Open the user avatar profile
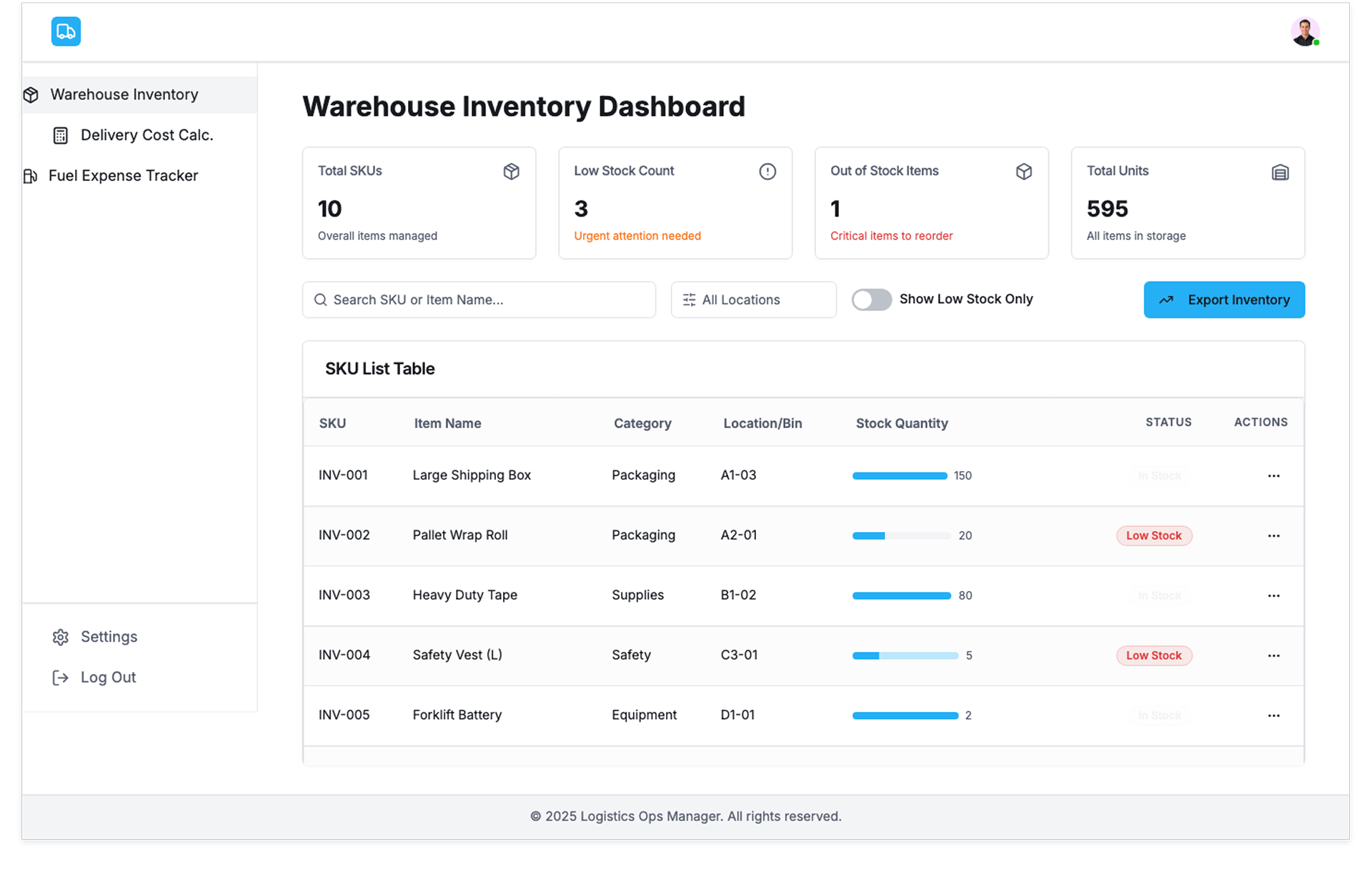This screenshot has width=1372, height=892. coord(1304,32)
